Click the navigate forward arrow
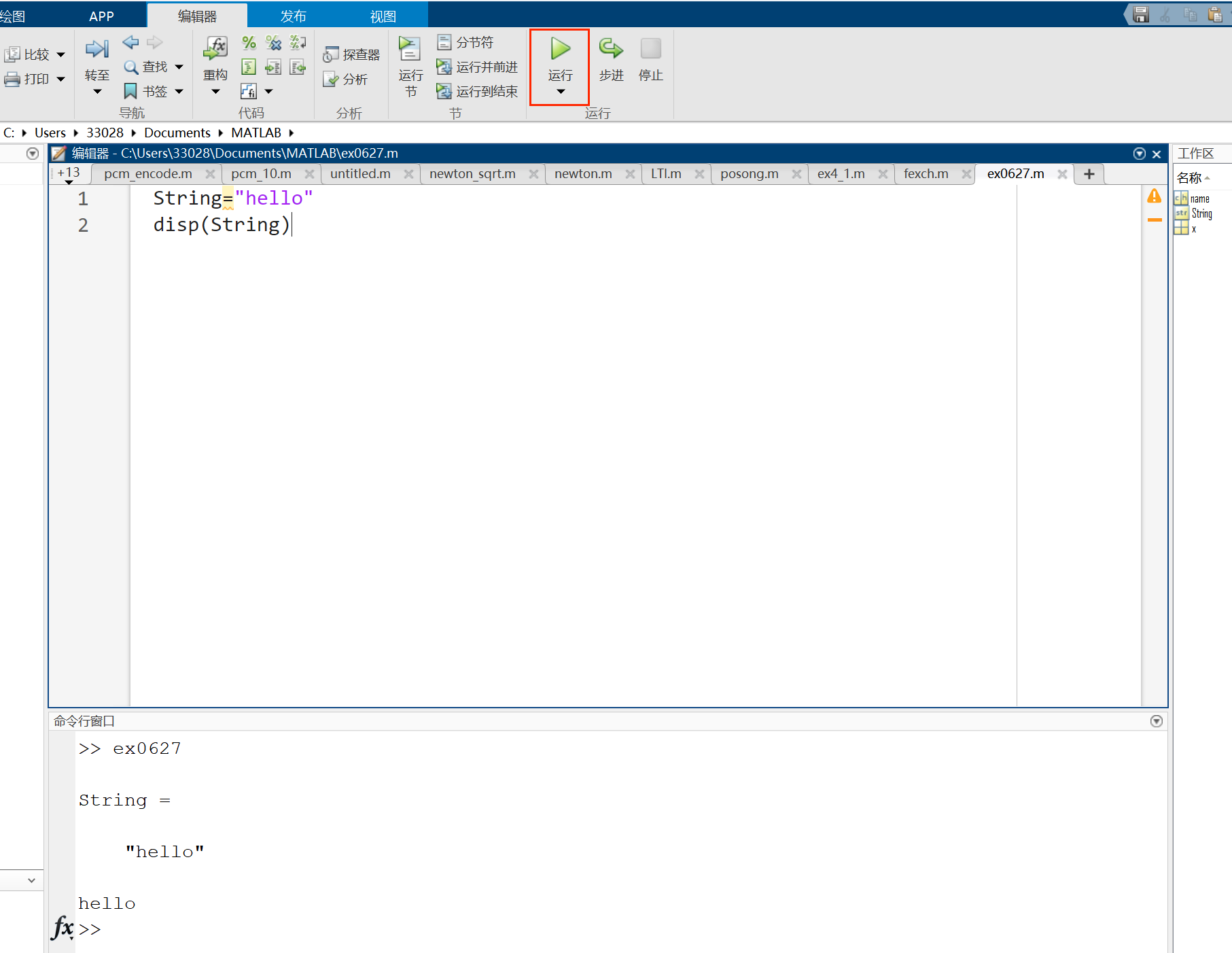 click(155, 43)
